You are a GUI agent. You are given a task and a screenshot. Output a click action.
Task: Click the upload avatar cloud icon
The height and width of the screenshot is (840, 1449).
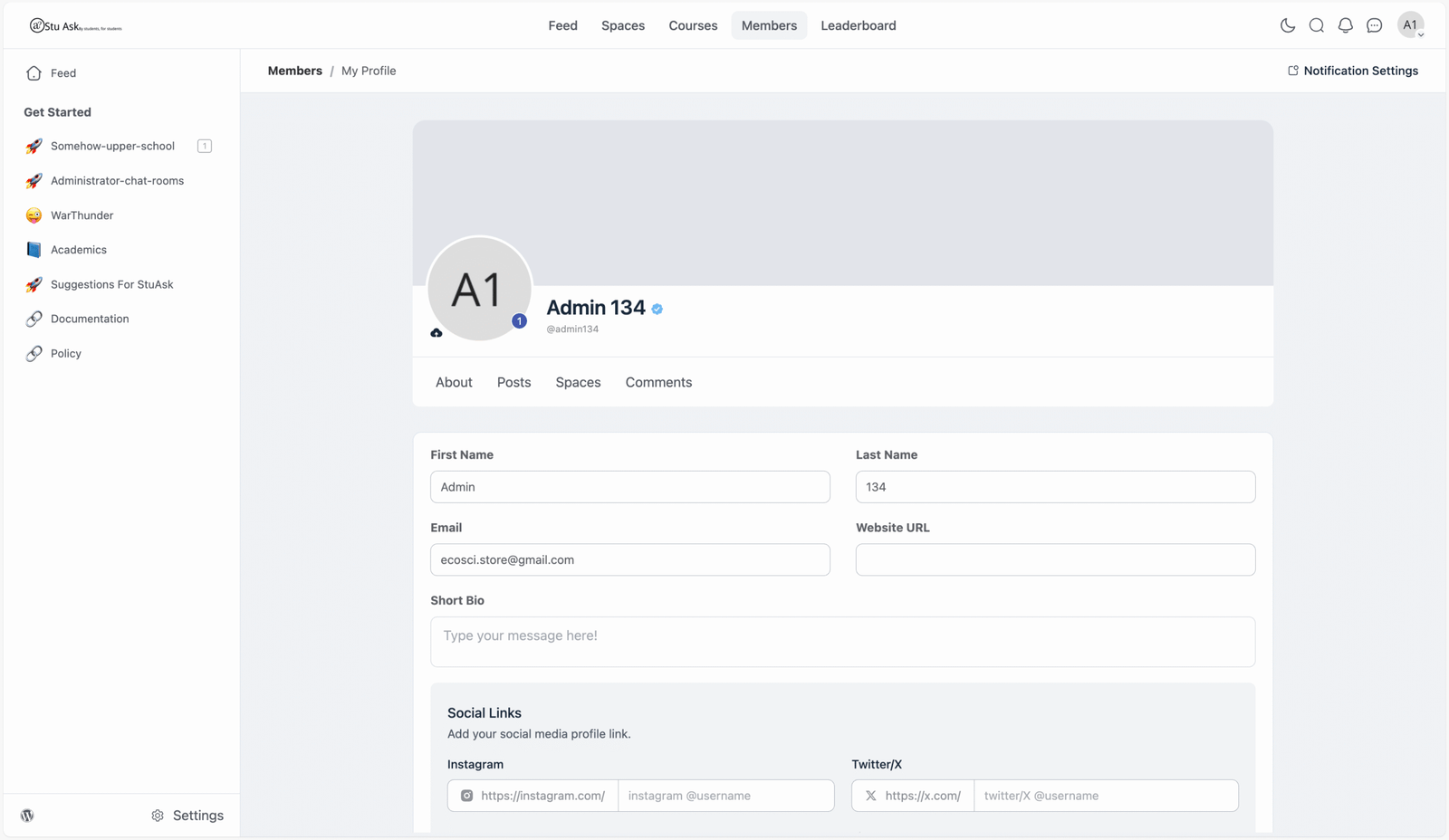click(437, 333)
